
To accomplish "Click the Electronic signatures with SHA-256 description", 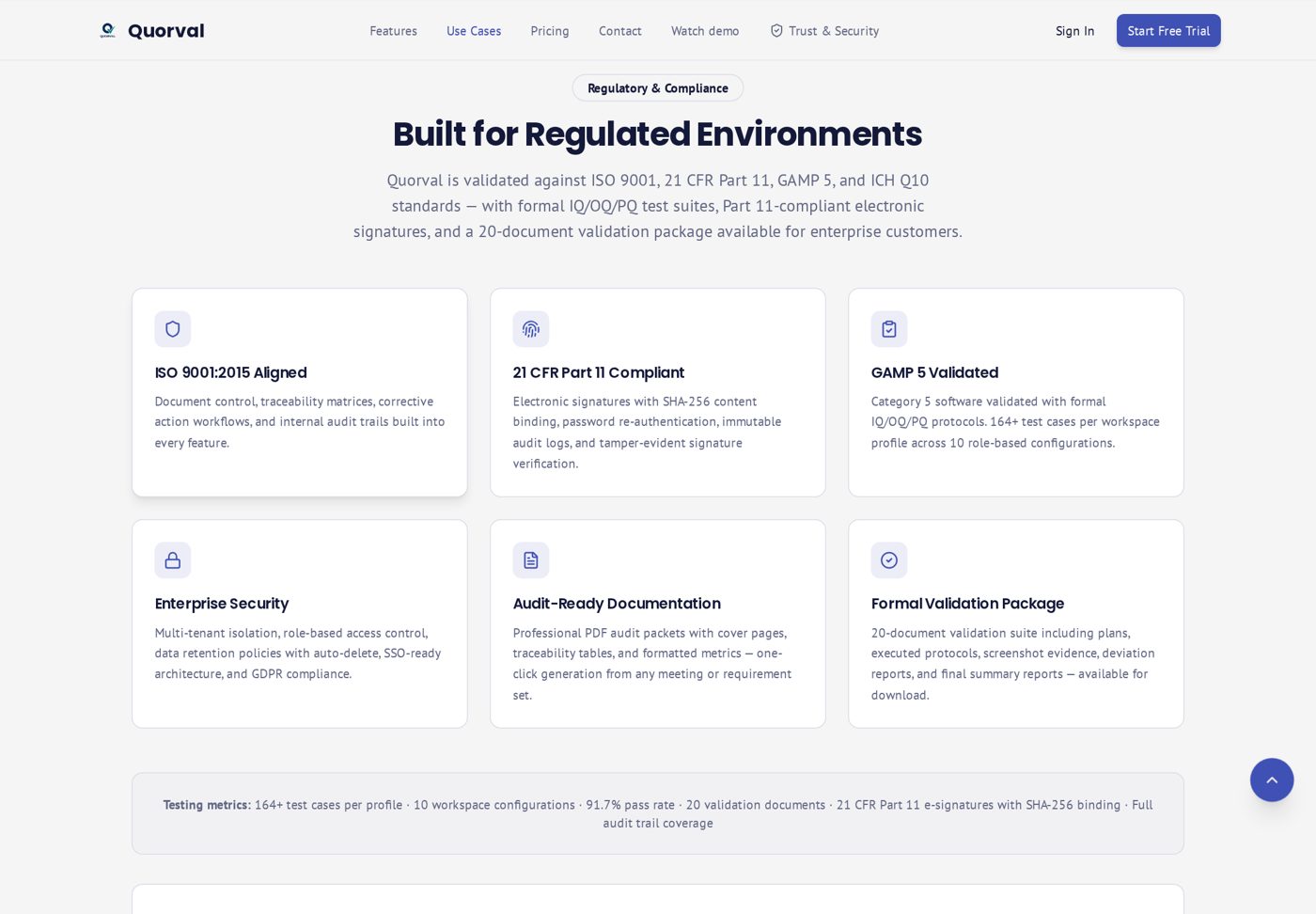I will pos(648,433).
